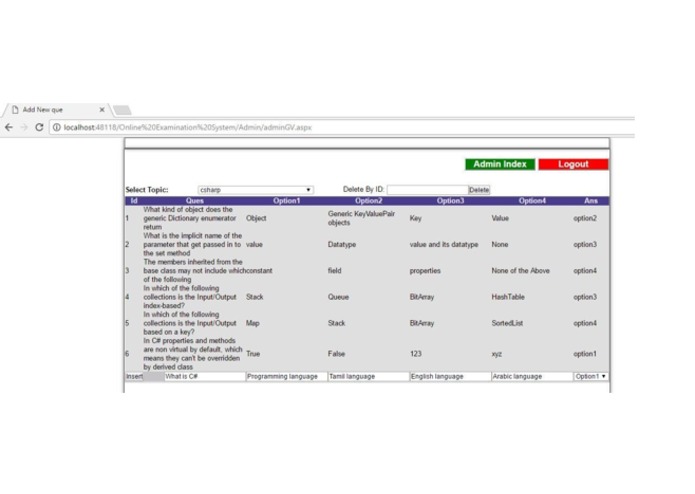Click the True cell in row 6

point(253,354)
